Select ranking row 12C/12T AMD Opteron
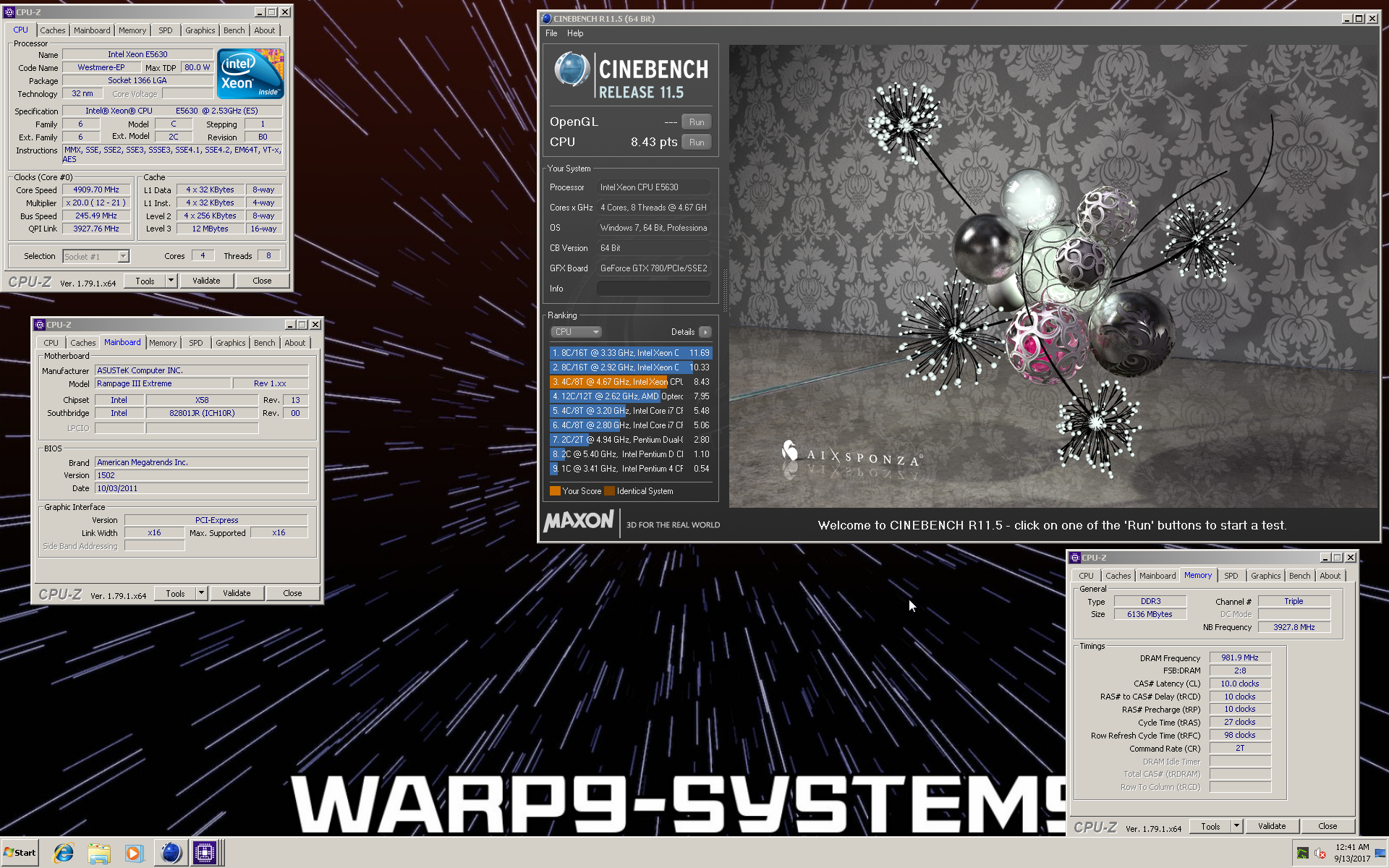1389x868 pixels. pyautogui.click(x=631, y=396)
